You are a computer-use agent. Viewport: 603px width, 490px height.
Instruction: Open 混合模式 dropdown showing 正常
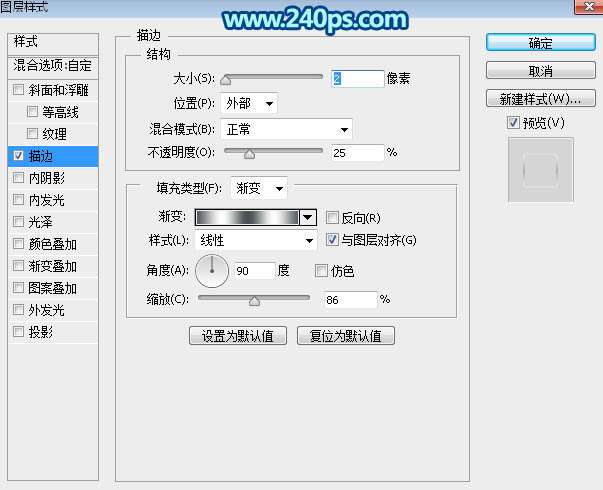point(286,129)
